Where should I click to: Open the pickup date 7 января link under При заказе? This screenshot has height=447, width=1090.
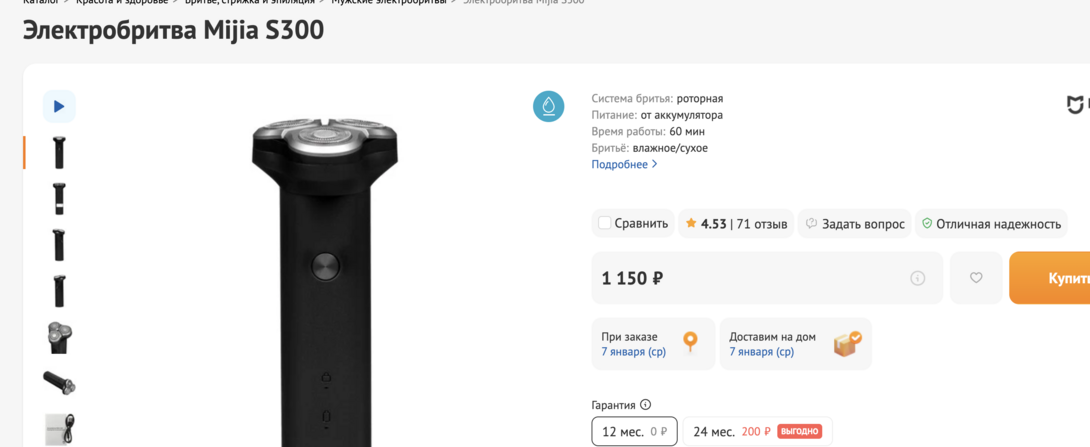tap(633, 352)
